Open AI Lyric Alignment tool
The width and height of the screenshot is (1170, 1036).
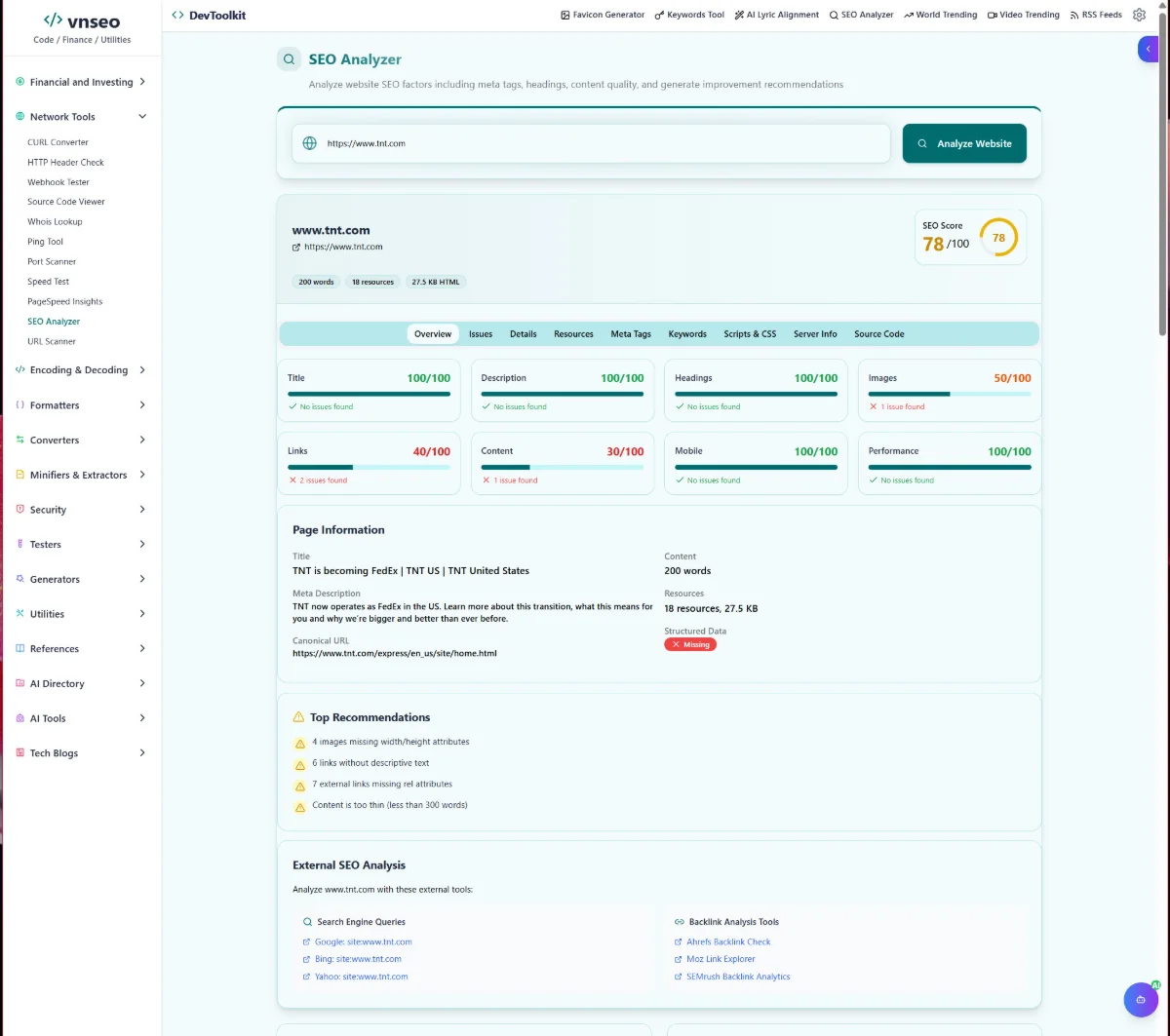[777, 15]
